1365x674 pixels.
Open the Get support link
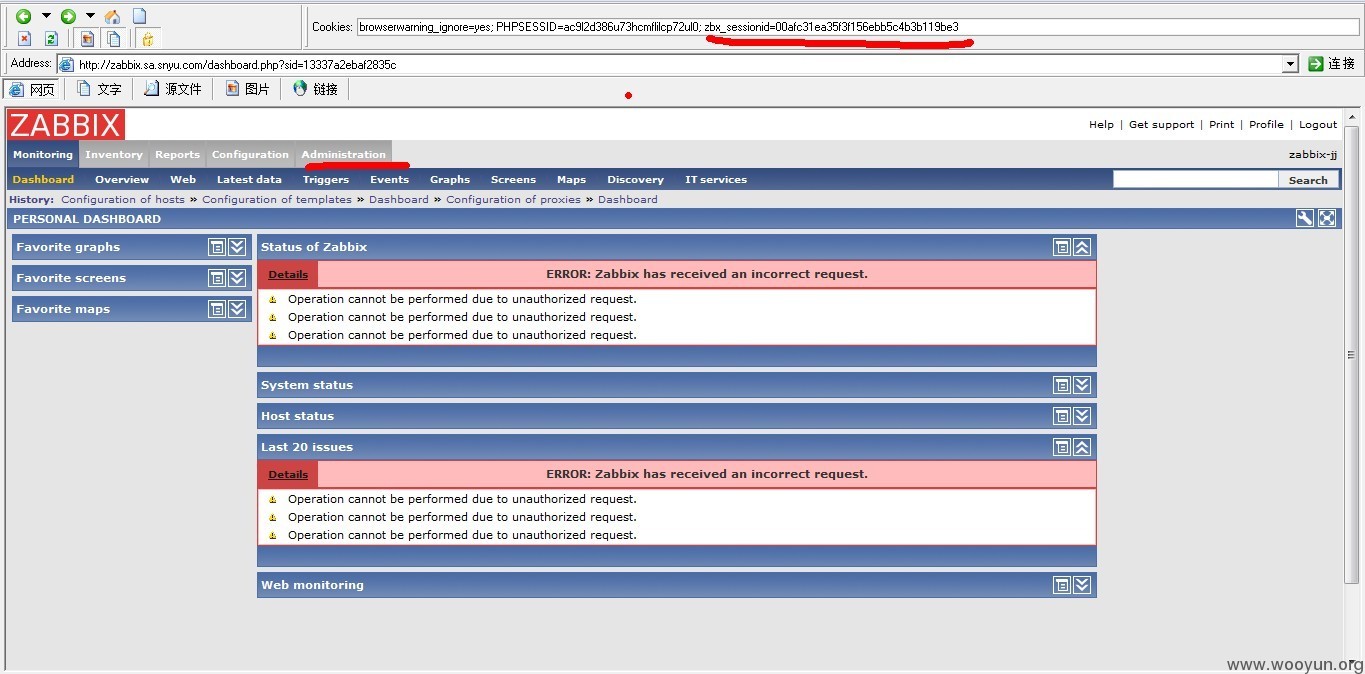(x=1161, y=125)
